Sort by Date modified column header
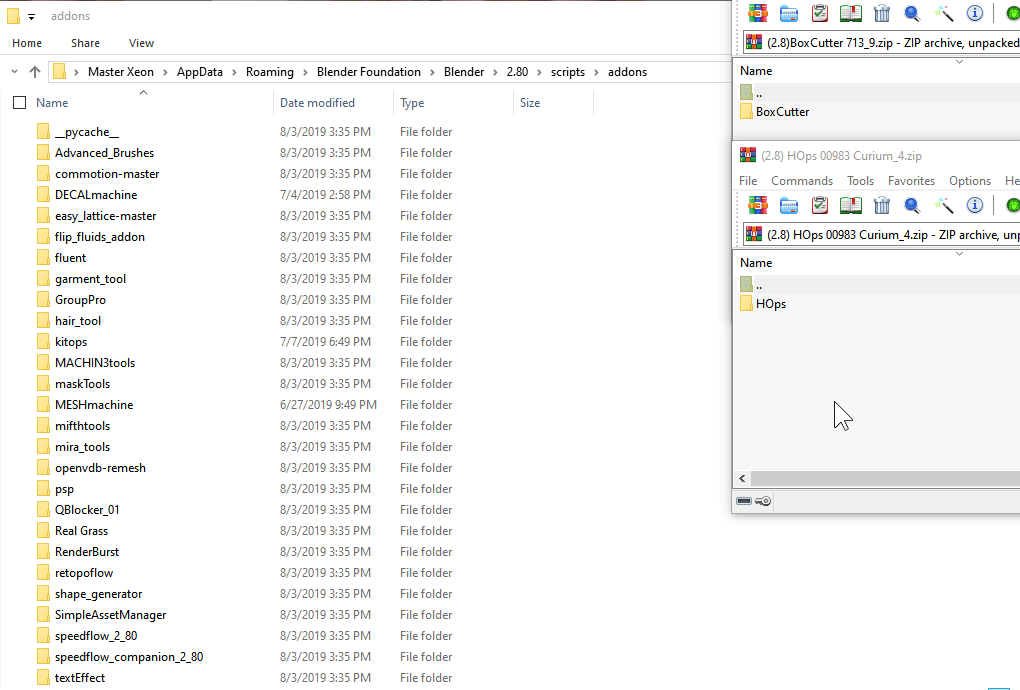Image resolution: width=1020 pixels, height=690 pixels. pos(332,103)
